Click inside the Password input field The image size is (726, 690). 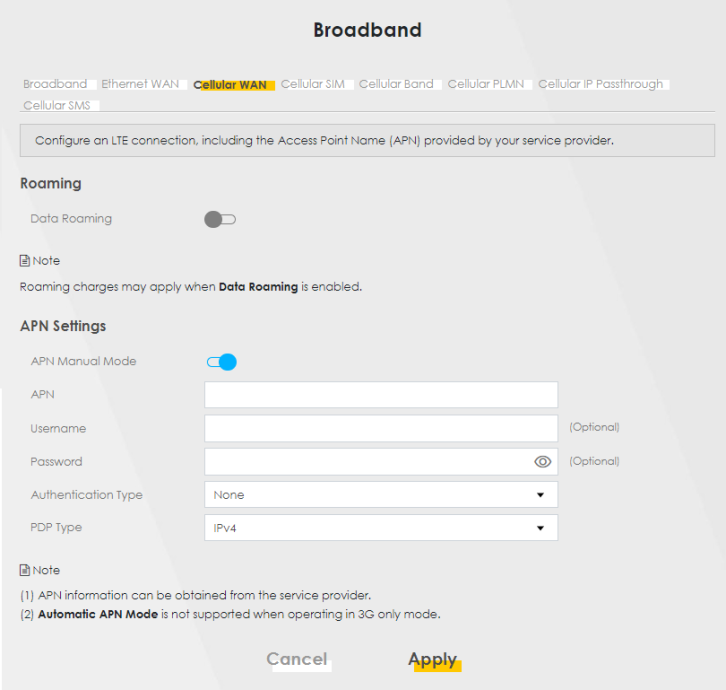pos(365,462)
